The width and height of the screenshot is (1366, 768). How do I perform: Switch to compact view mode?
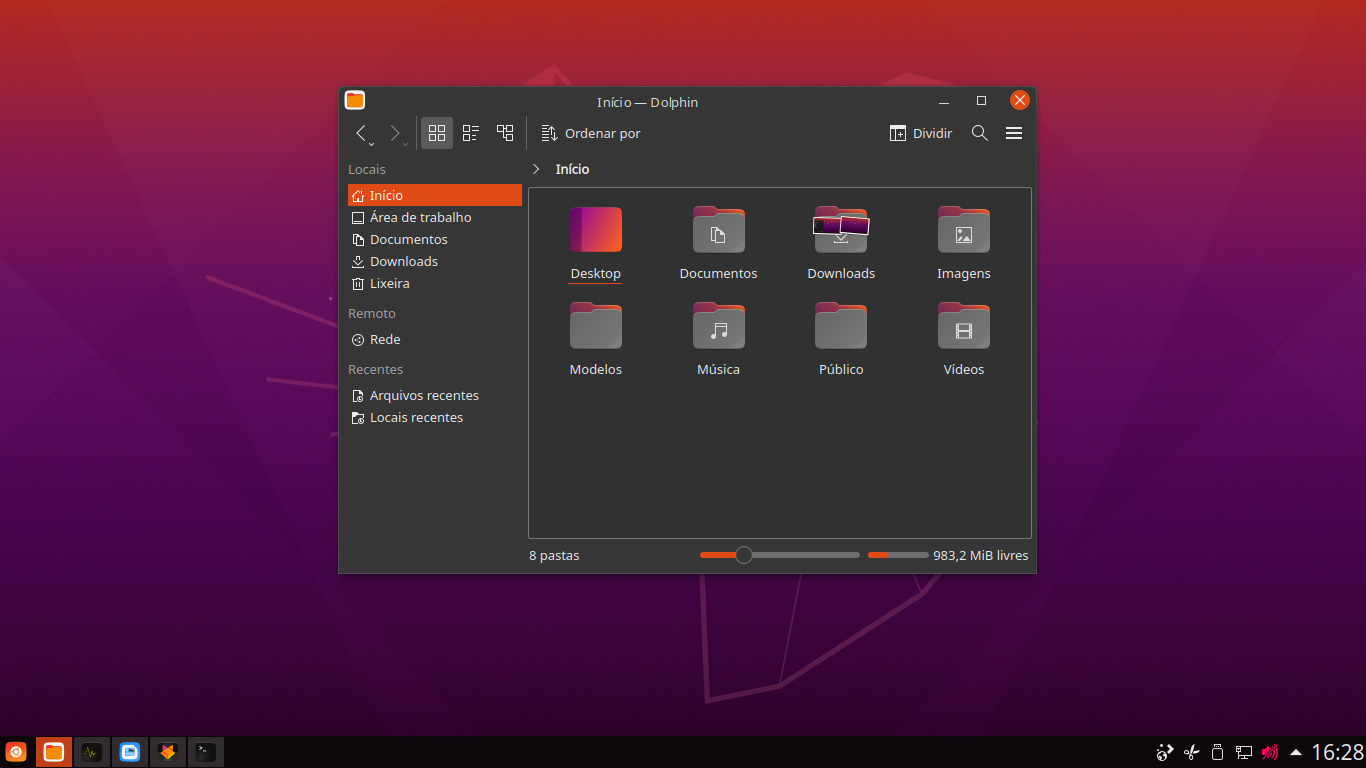point(471,133)
